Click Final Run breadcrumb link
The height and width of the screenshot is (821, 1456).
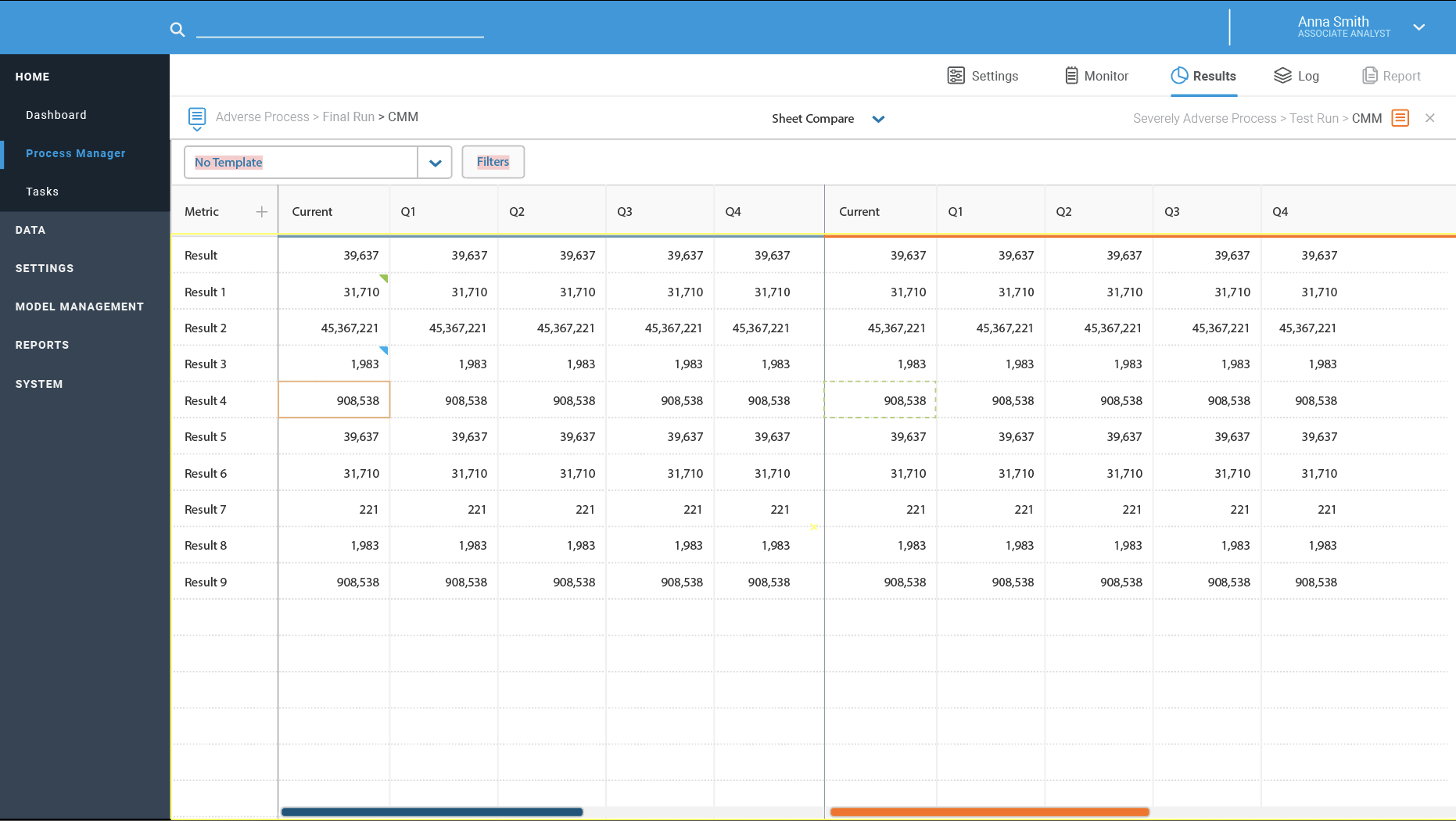[349, 117]
